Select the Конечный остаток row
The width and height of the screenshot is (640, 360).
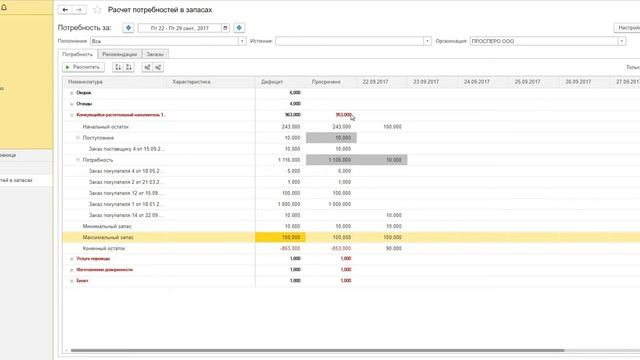[x=351, y=248]
